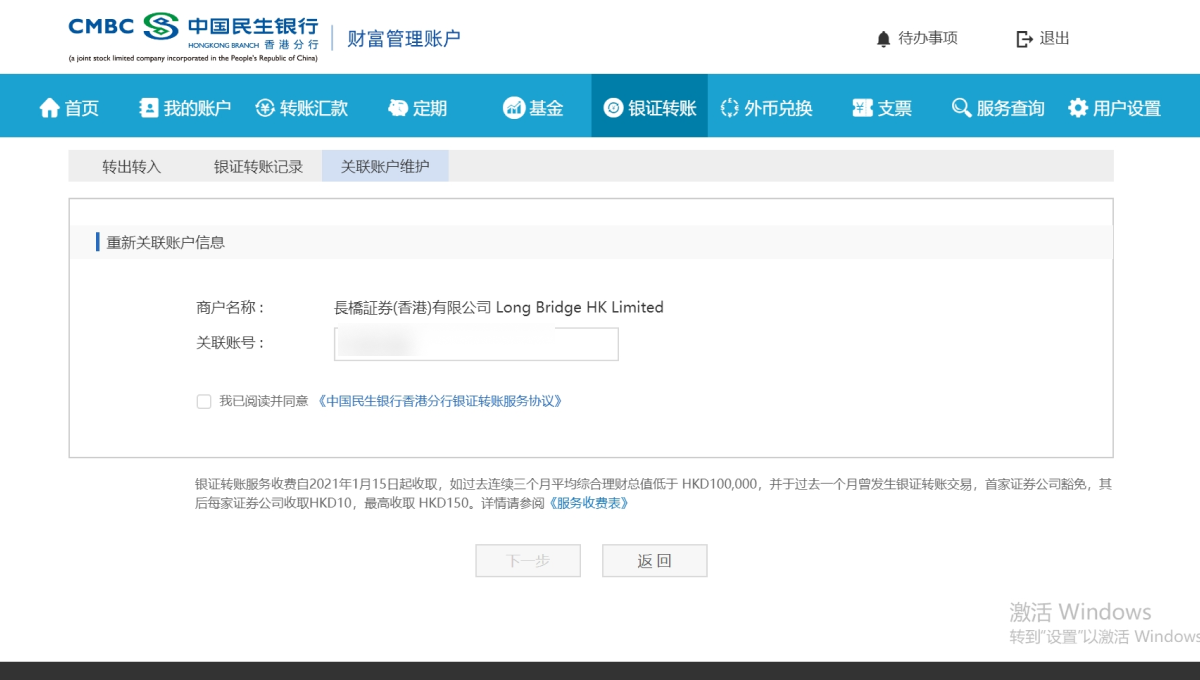
Task: Switch to the 转出转入 tab
Action: (131, 166)
